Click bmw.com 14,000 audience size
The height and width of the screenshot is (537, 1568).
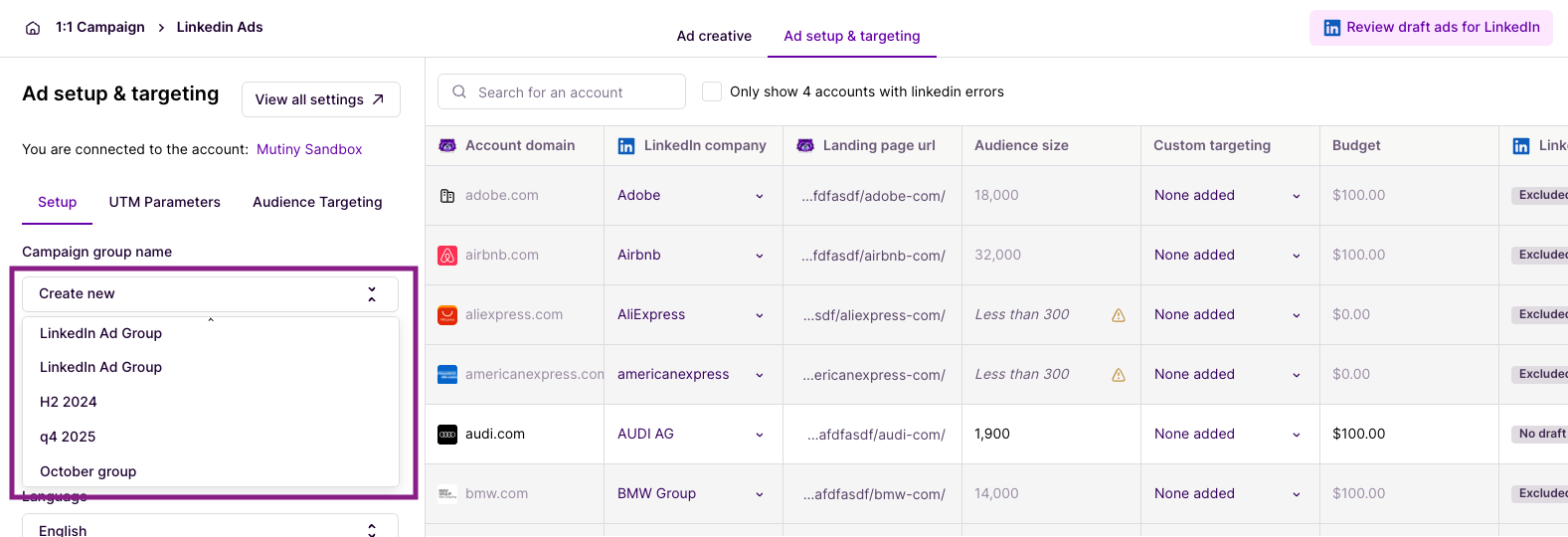996,494
